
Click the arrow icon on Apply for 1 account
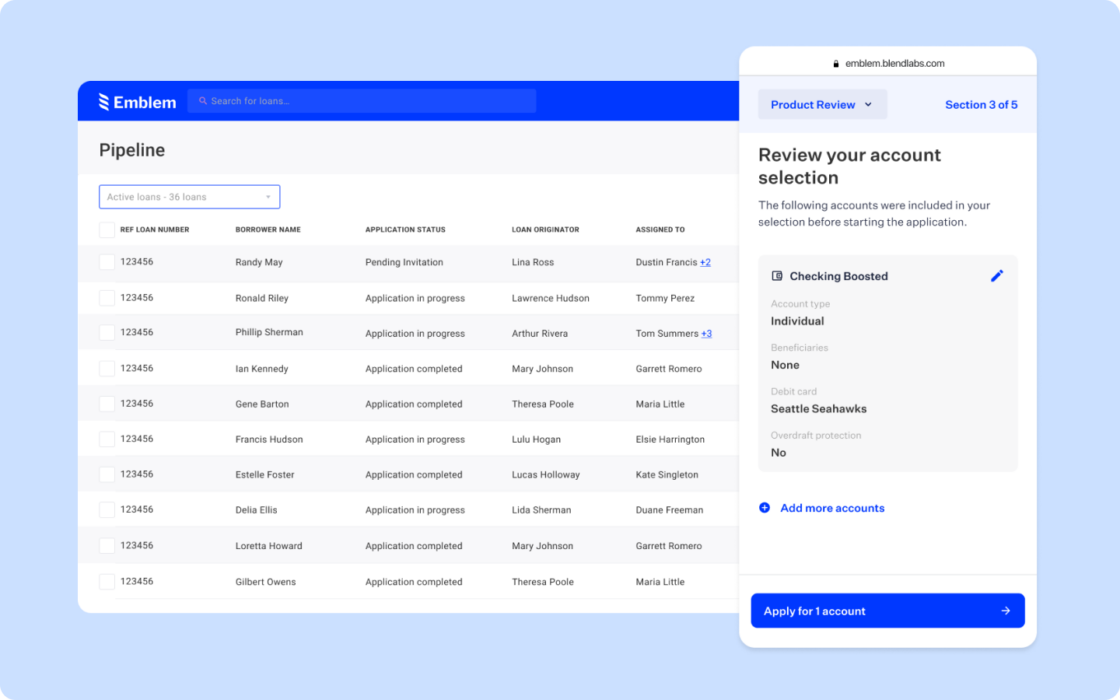point(1007,610)
